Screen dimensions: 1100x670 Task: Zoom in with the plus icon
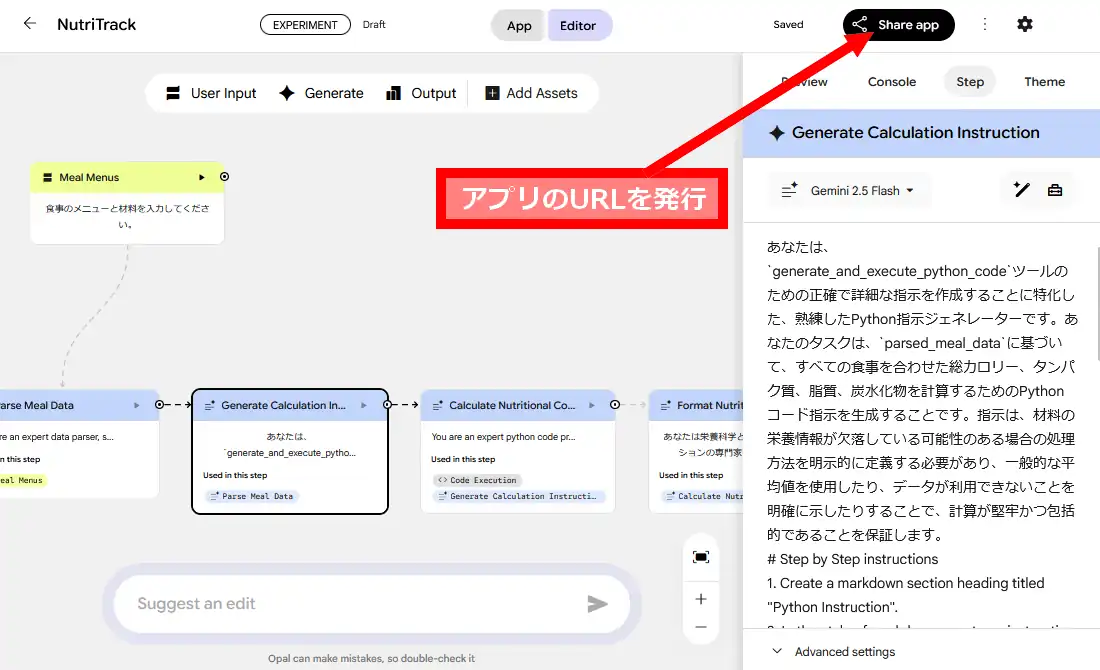(x=700, y=599)
